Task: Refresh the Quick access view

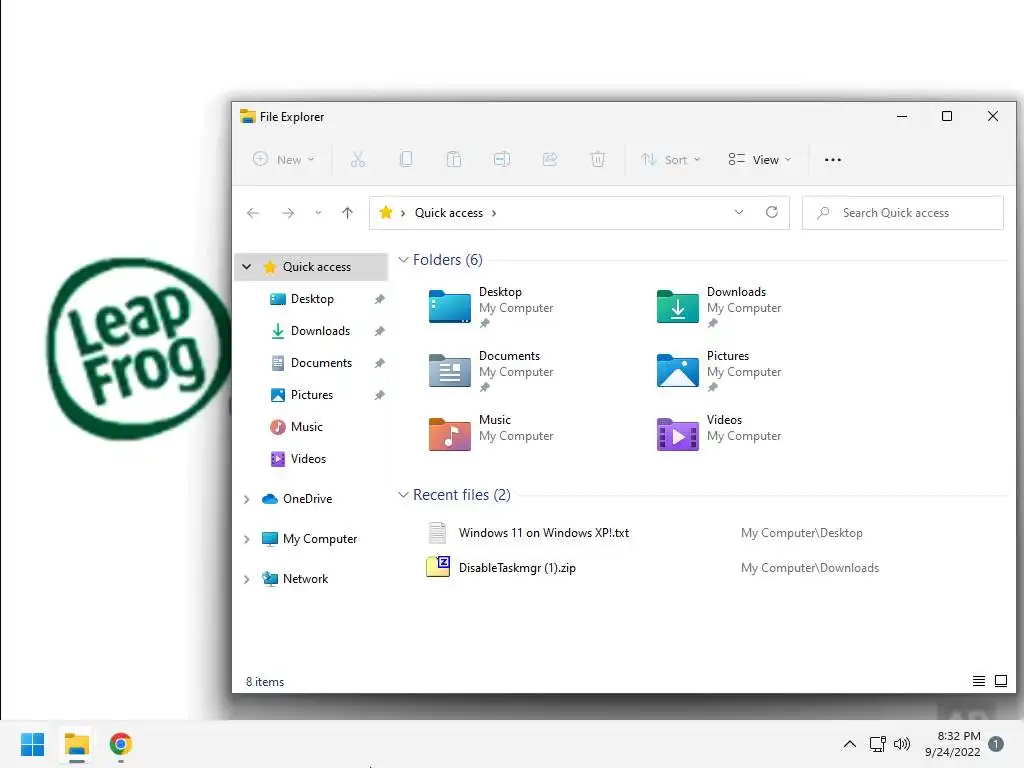Action: coord(772,212)
